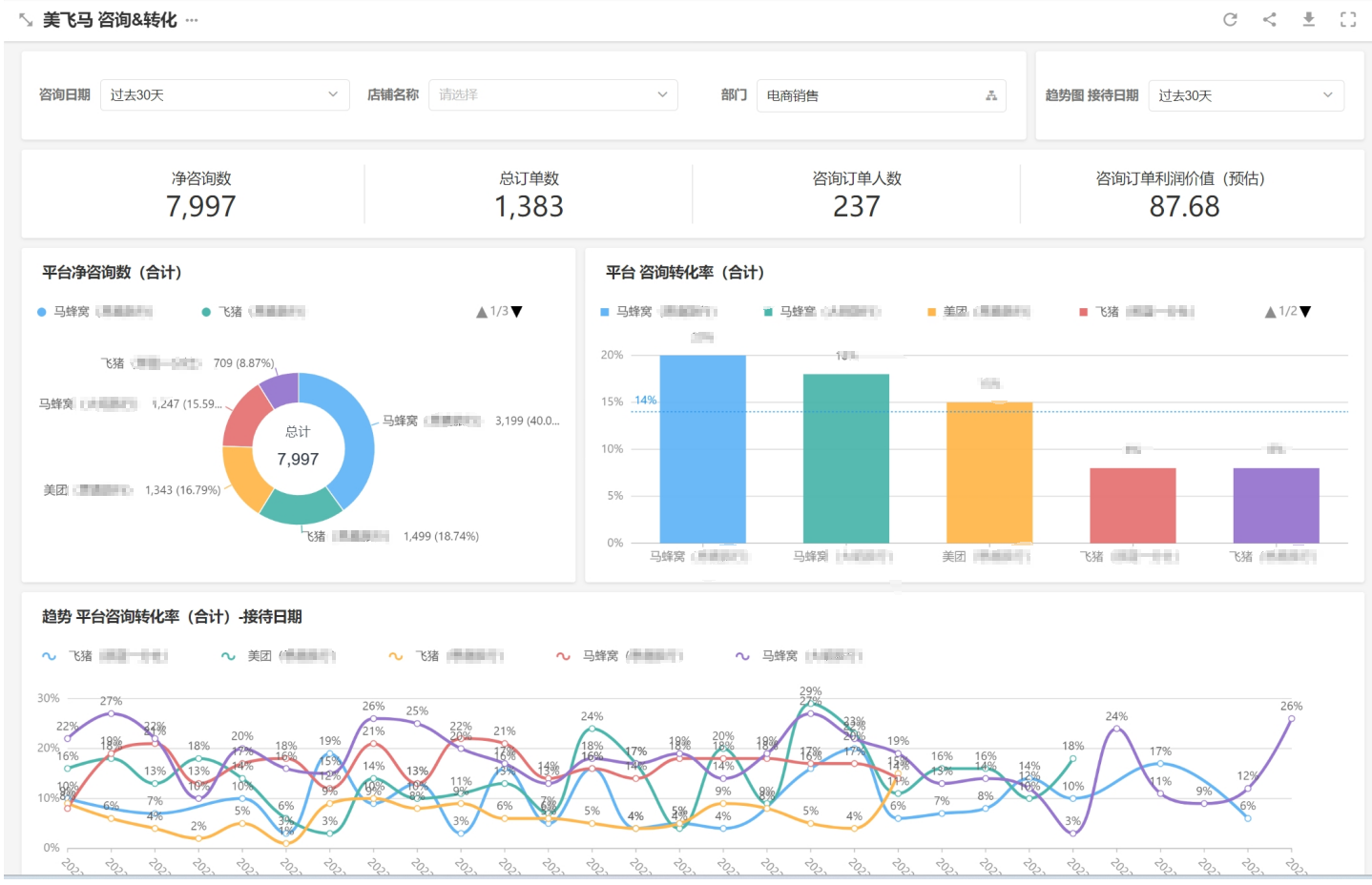Go to previous bar chart legend page
This screenshot has height=885, width=1372.
coord(1270,312)
